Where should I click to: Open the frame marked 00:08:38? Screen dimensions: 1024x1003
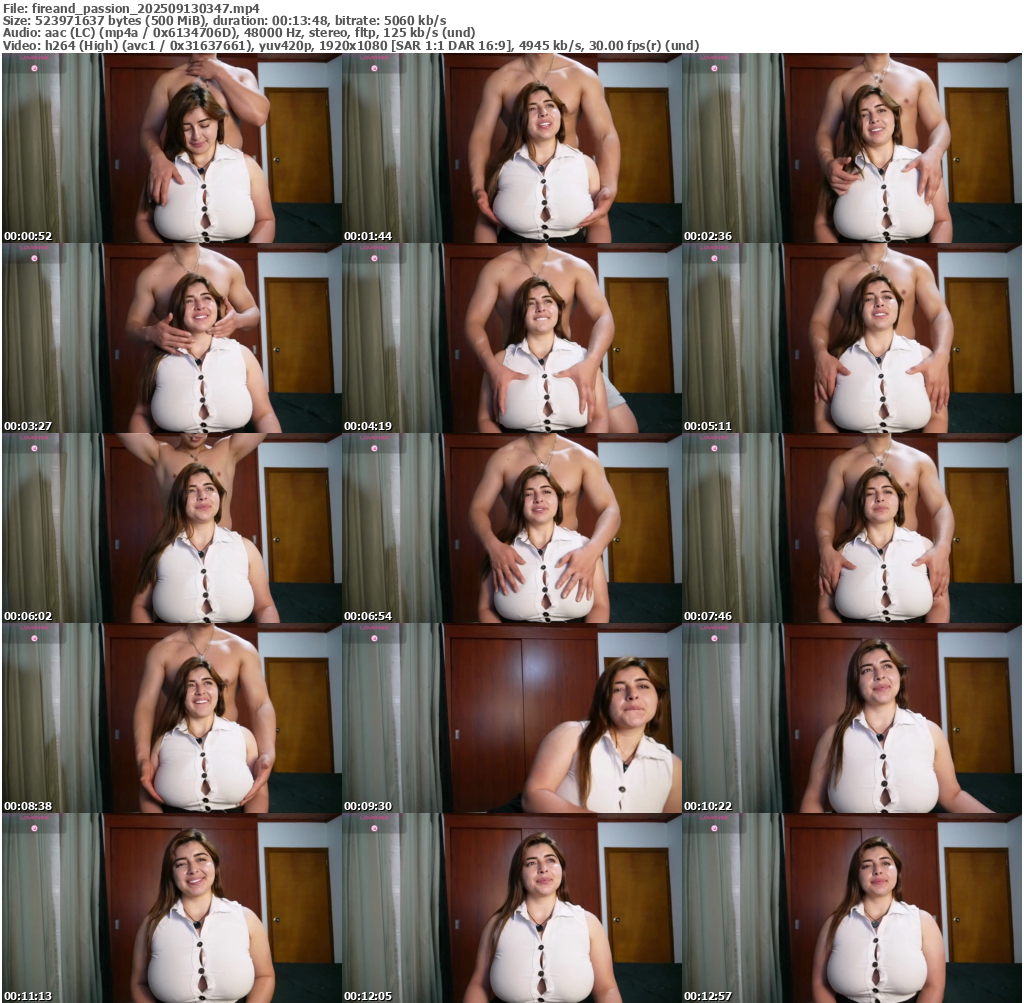(x=171, y=718)
